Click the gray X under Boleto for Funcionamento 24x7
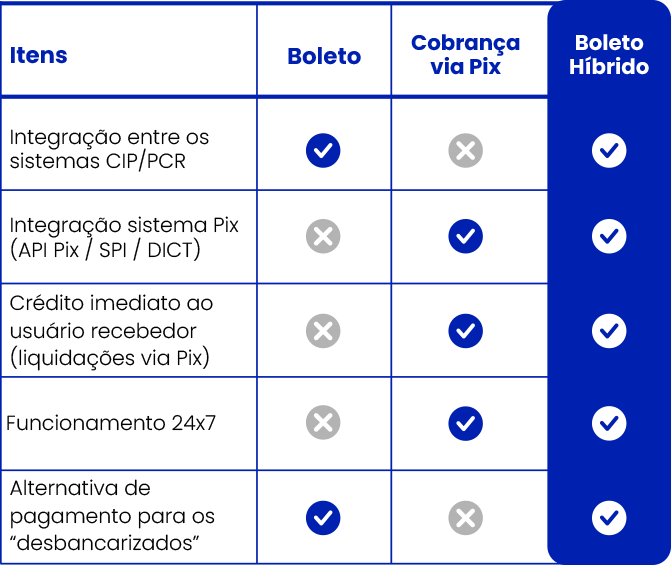This screenshot has height=565, width=671. click(323, 423)
